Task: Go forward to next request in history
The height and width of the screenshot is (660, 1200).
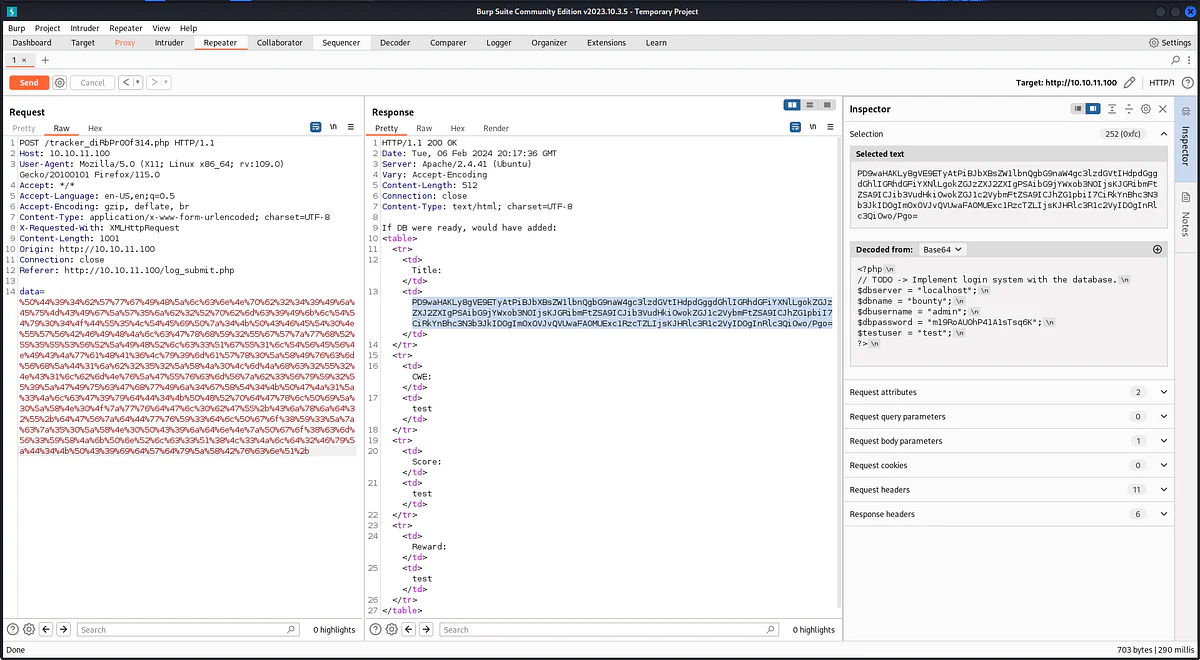Action: pyautogui.click(x=155, y=83)
